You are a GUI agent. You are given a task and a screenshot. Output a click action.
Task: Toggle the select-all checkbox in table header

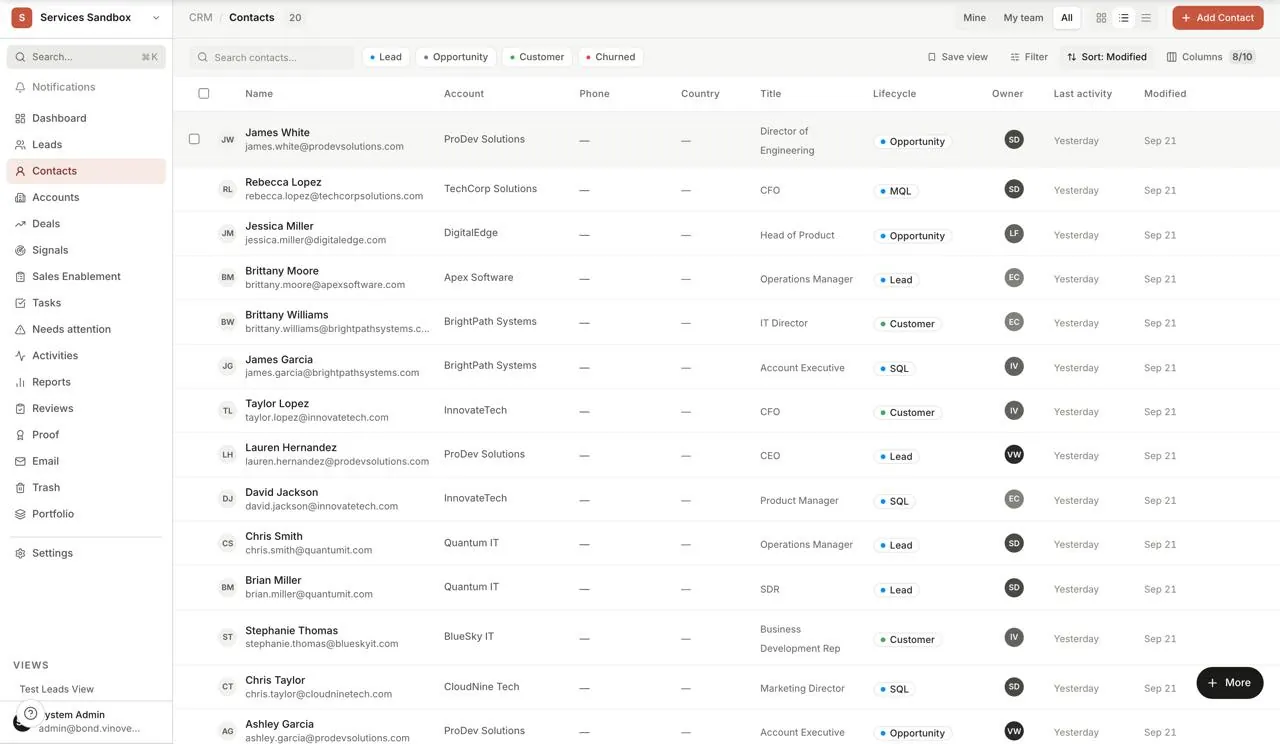[x=204, y=93]
